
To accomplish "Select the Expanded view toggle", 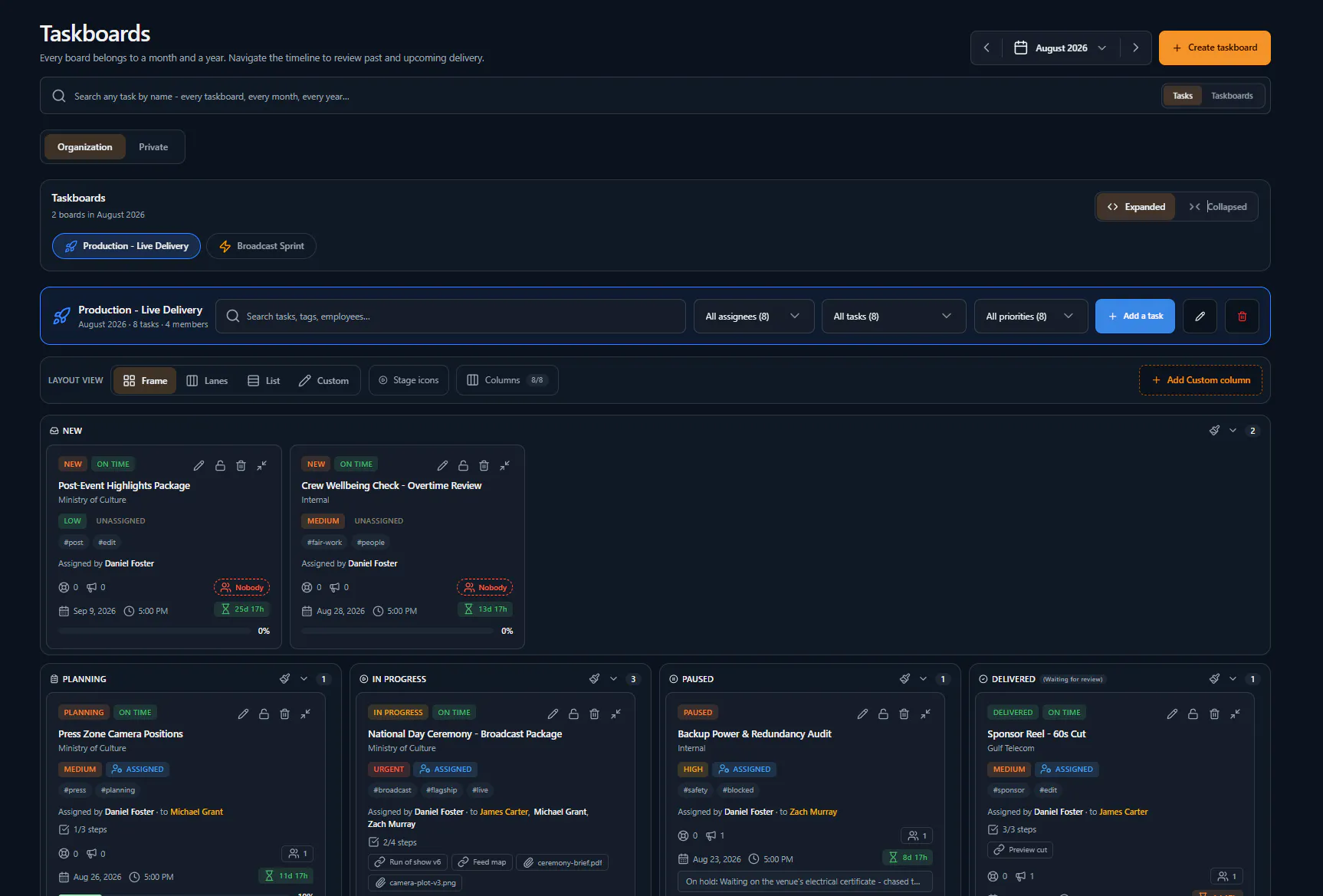I will [x=1136, y=207].
